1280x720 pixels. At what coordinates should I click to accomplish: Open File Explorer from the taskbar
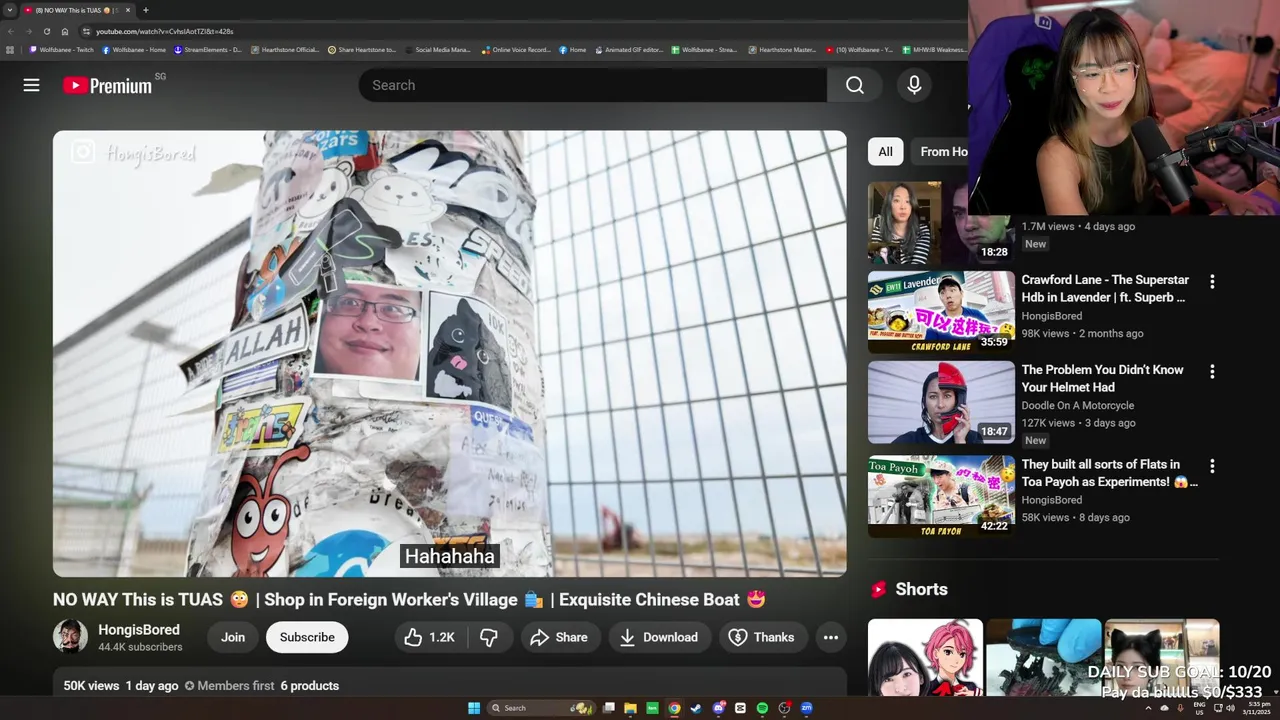pyautogui.click(x=630, y=708)
